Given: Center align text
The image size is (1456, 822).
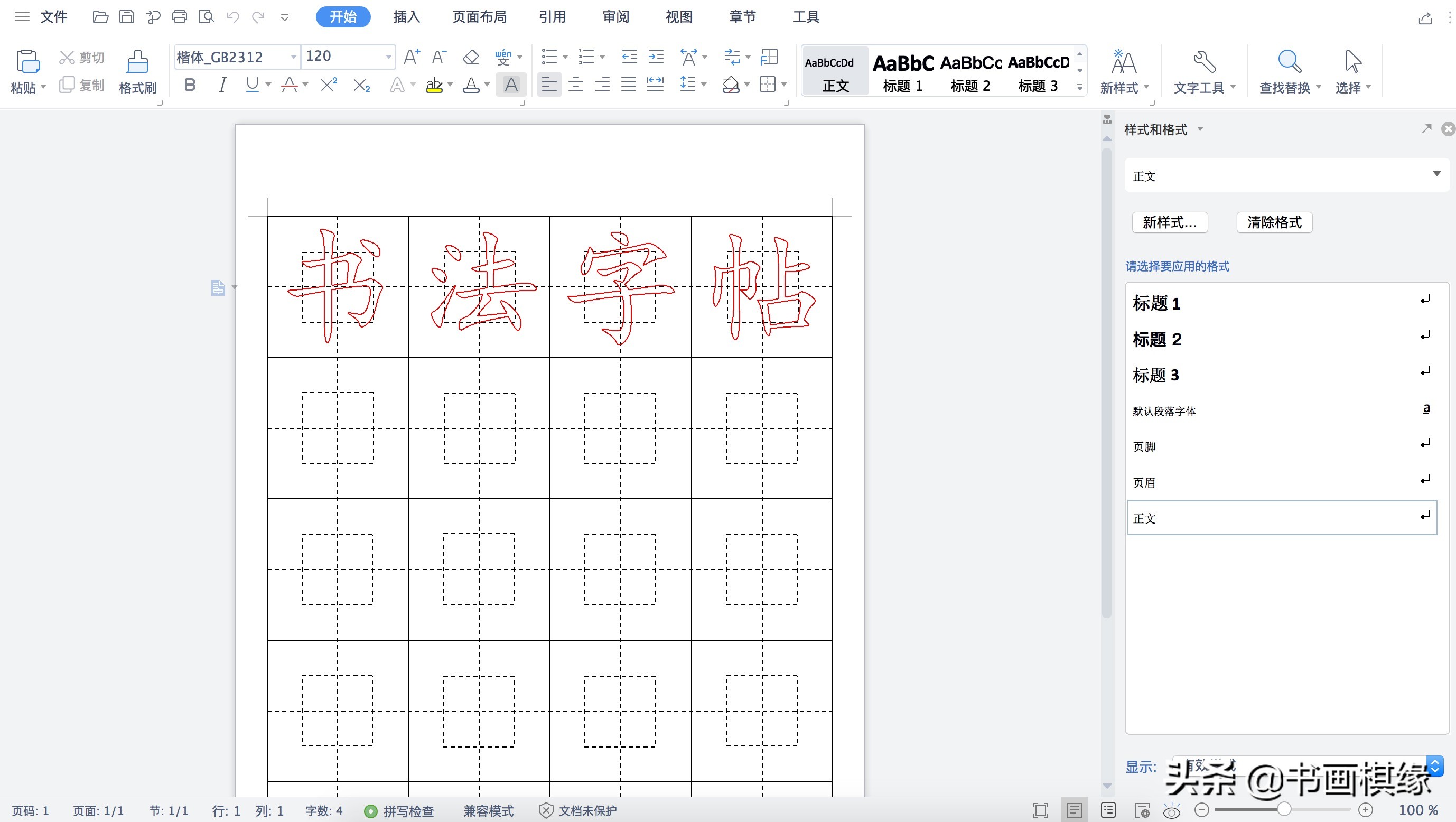Looking at the screenshot, I should (575, 85).
